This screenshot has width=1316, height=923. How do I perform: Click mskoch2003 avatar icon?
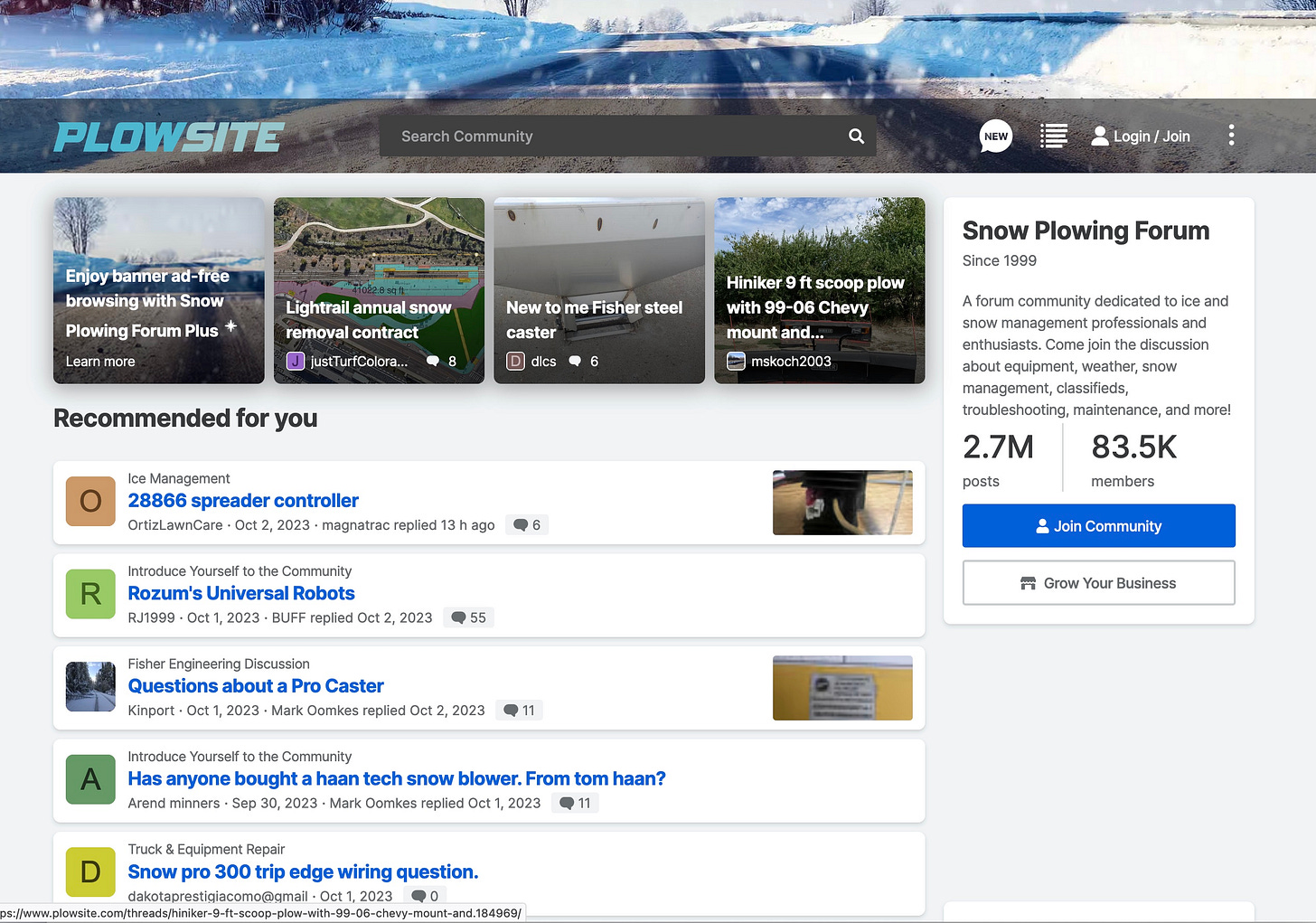pyautogui.click(x=736, y=361)
